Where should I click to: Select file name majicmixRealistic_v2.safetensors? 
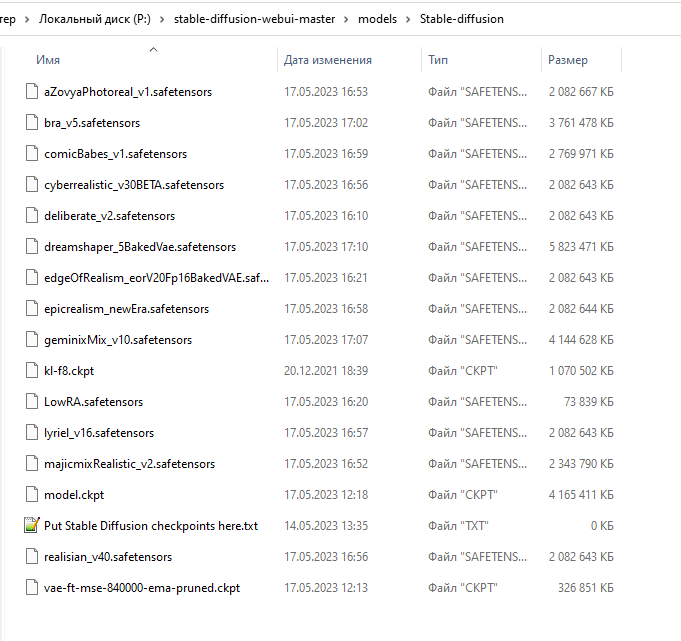point(129,464)
